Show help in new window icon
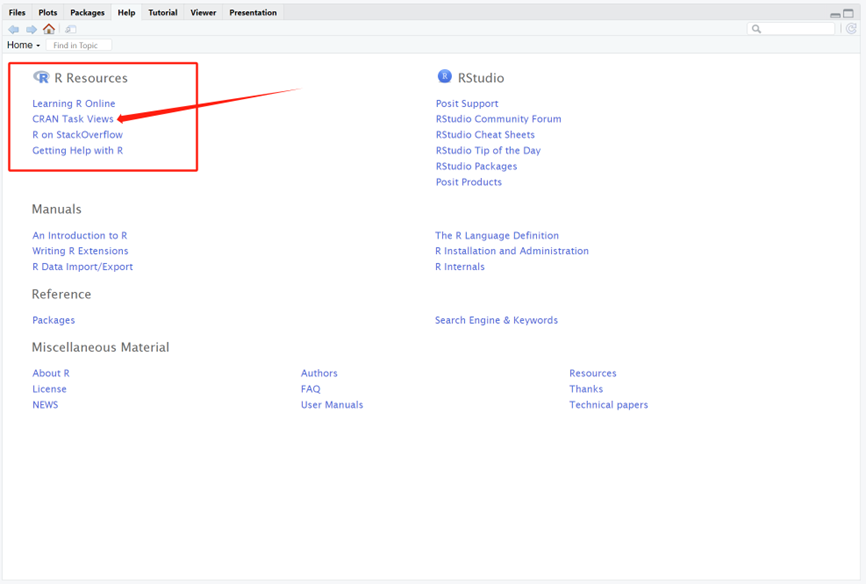Image resolution: width=866 pixels, height=584 pixels. (71, 29)
